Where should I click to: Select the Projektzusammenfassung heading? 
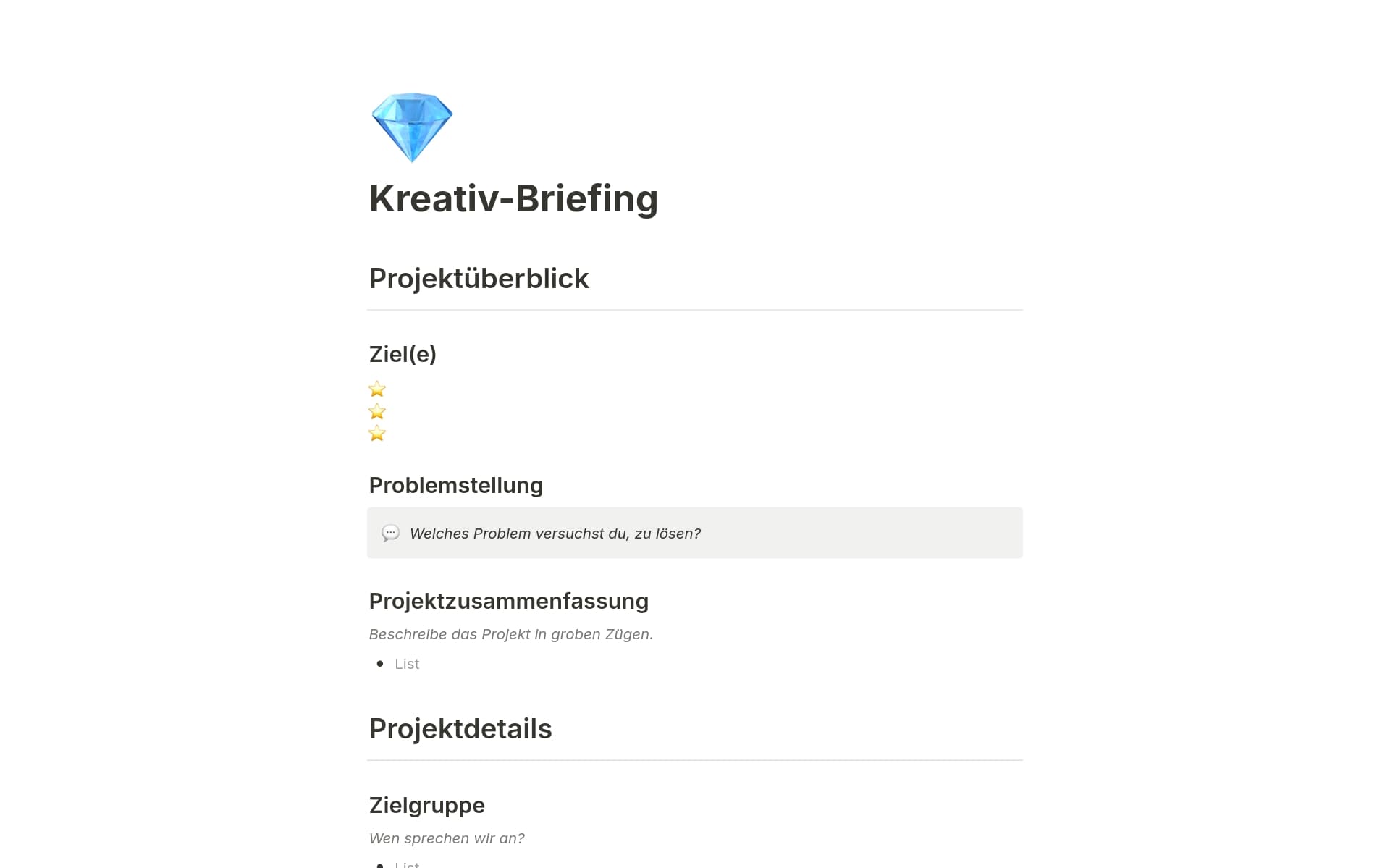[x=508, y=601]
